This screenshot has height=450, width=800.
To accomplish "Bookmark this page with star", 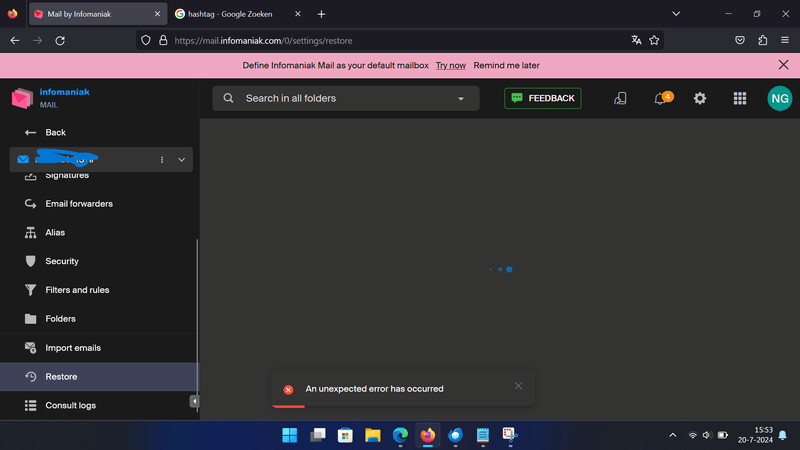I will pos(654,40).
